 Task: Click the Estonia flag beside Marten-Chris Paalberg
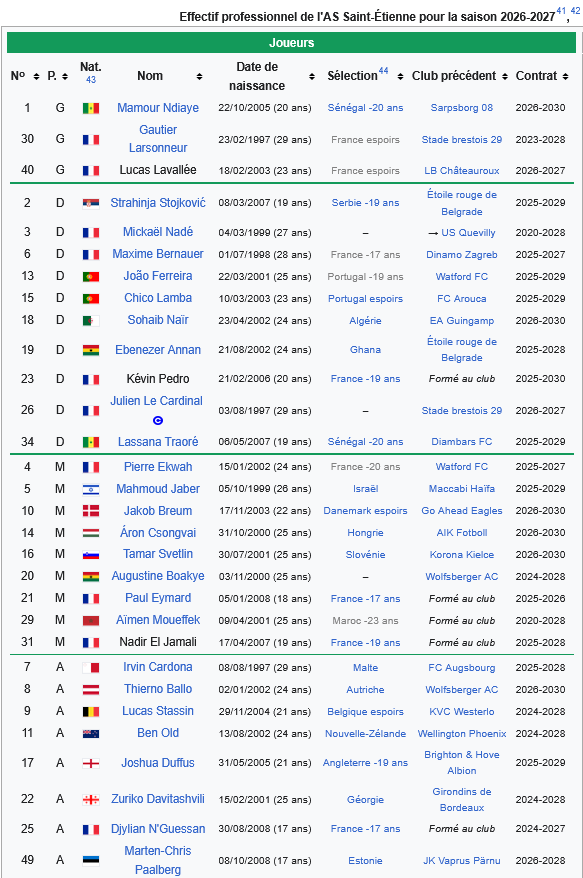tap(91, 861)
